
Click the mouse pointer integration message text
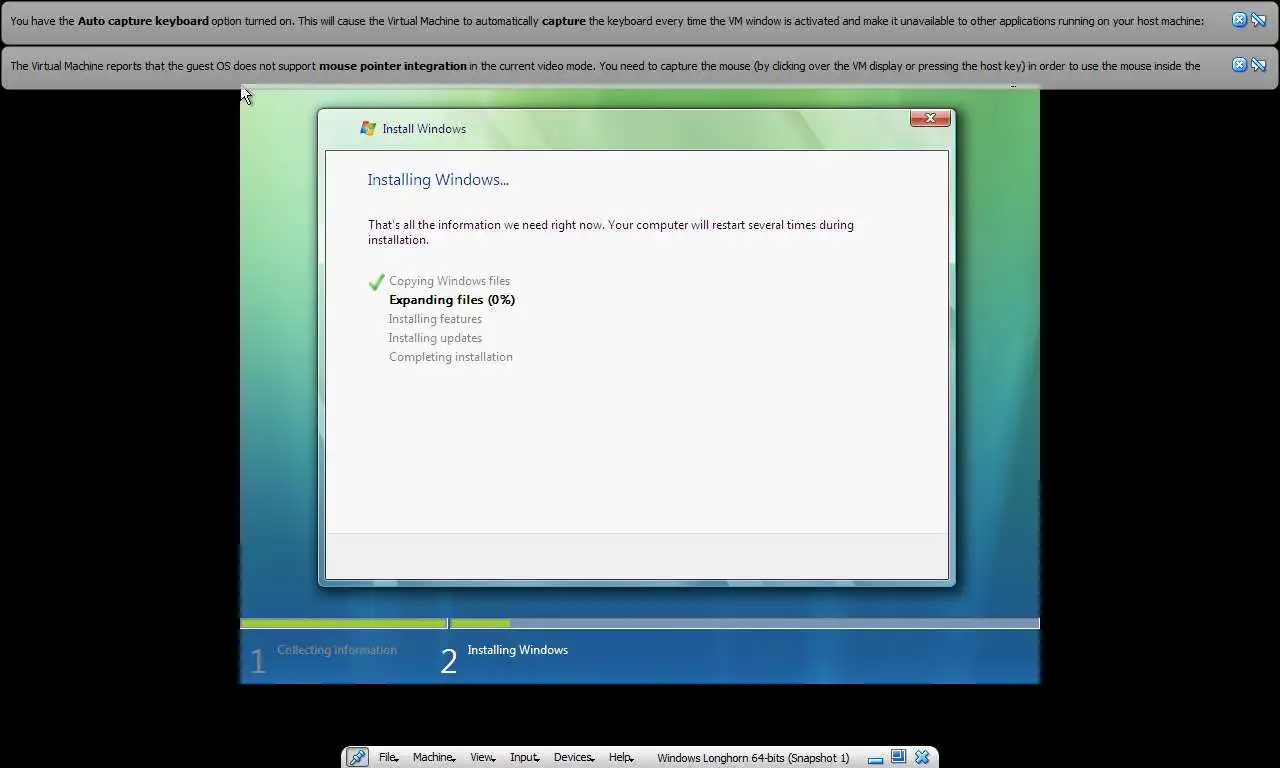(605, 66)
